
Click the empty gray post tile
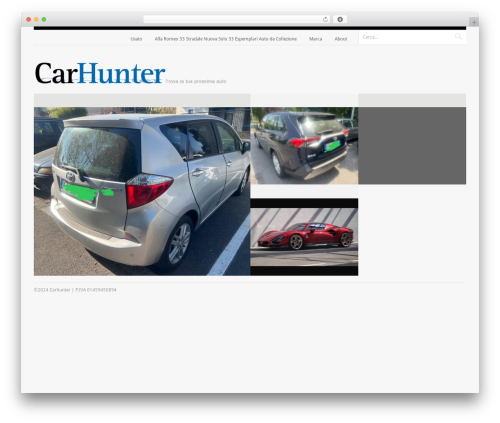click(x=412, y=145)
